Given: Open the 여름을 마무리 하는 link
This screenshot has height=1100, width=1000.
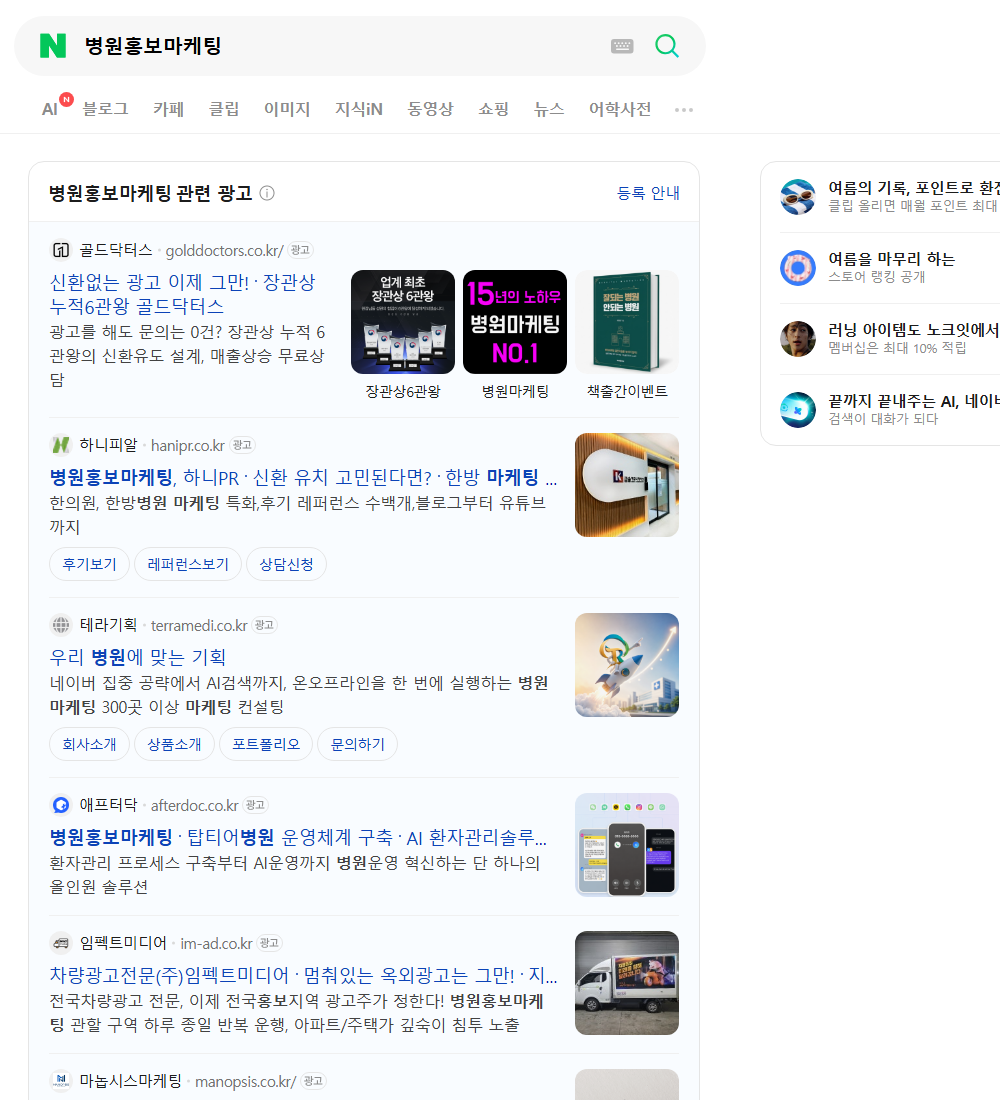Looking at the screenshot, I should [x=891, y=259].
